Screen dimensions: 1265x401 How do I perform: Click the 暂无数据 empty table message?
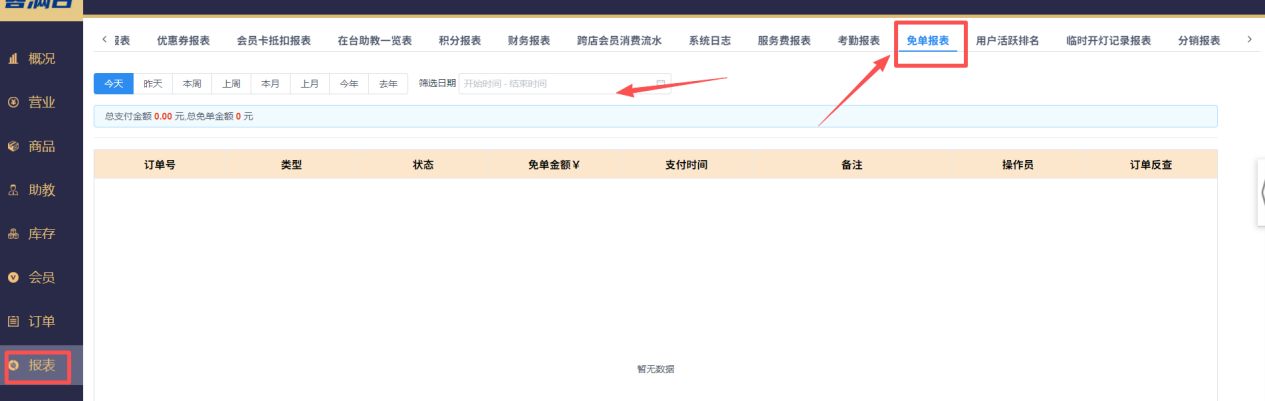pyautogui.click(x=655, y=369)
